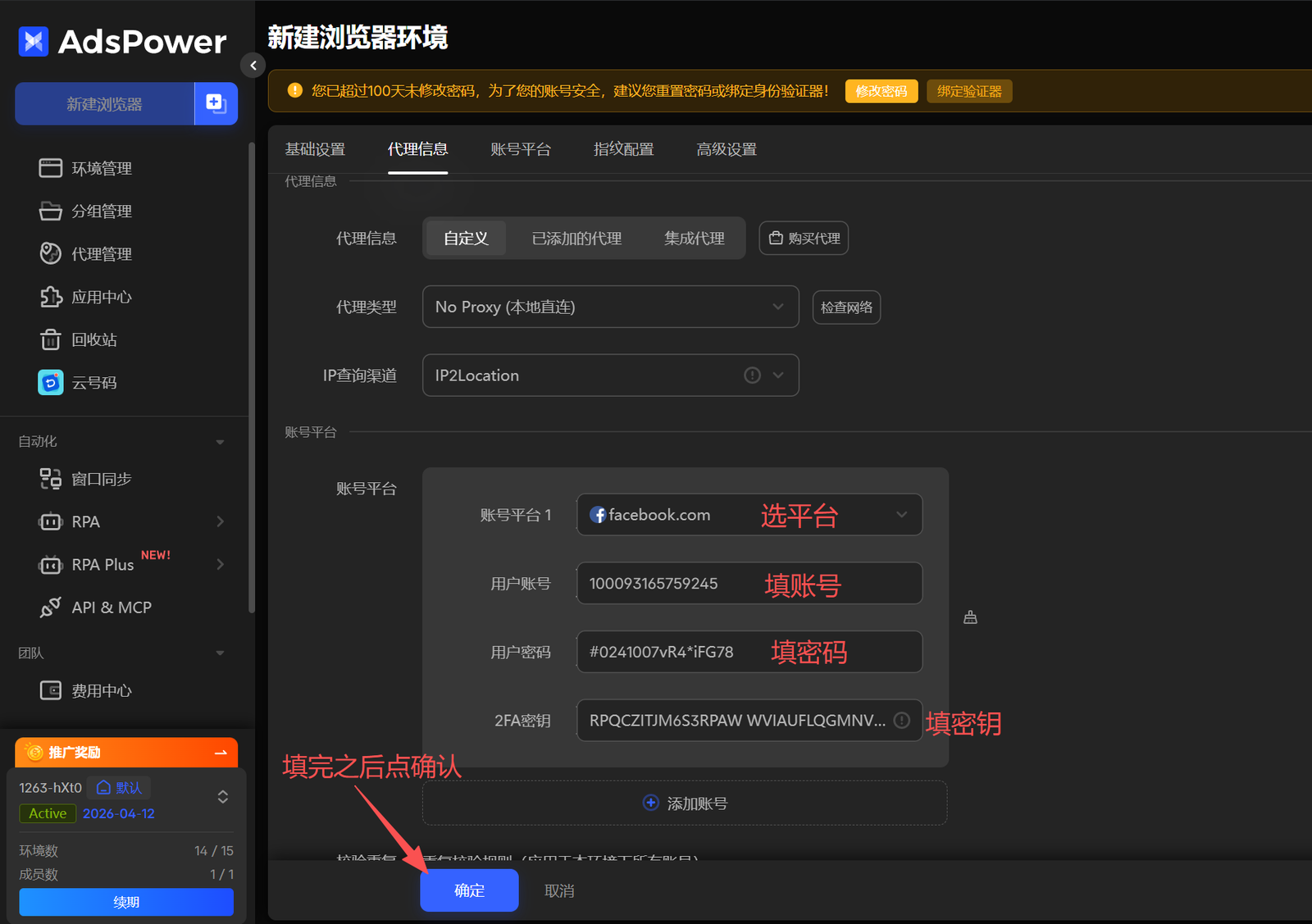Click the 环境数 14 / 15 value
The image size is (1312, 924).
[x=214, y=851]
